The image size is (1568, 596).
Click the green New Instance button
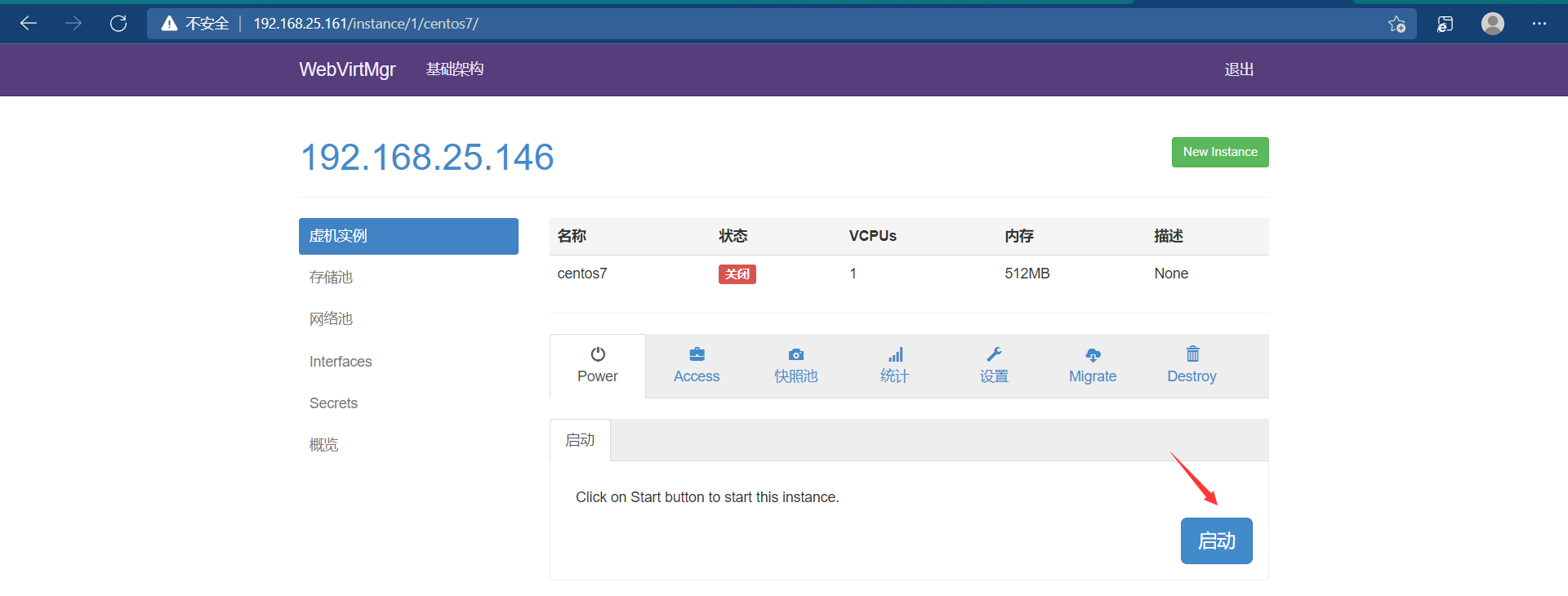pyautogui.click(x=1220, y=152)
